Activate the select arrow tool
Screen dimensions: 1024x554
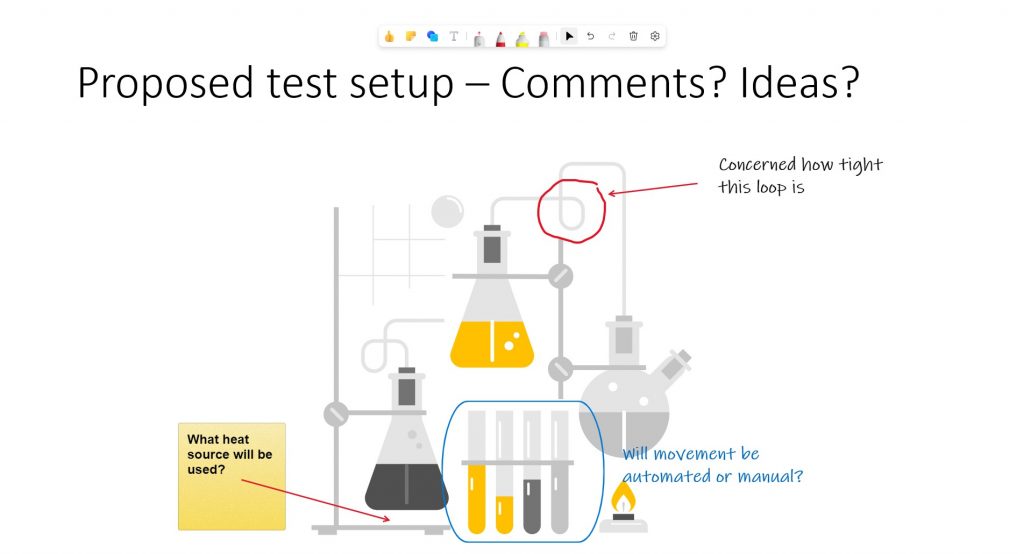pos(569,37)
